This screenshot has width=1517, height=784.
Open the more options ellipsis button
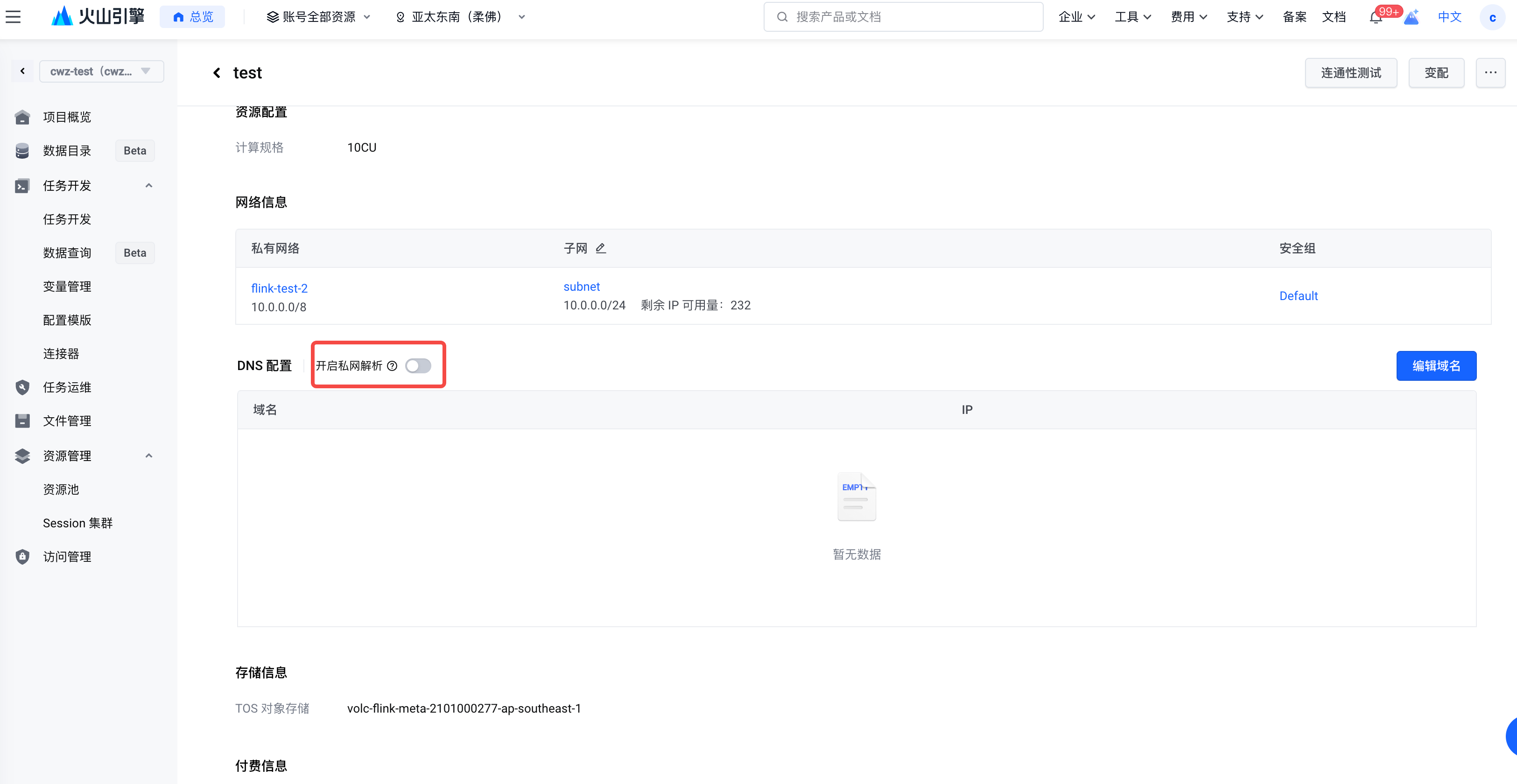coord(1490,73)
